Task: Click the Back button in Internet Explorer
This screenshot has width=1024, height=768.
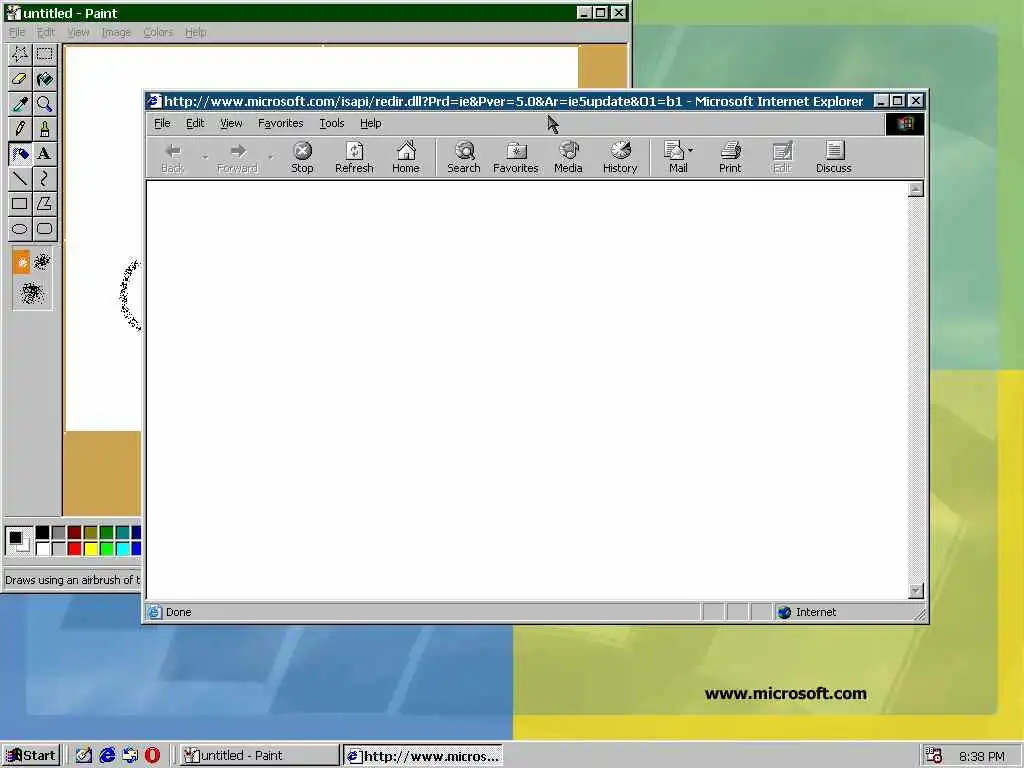Action: [172, 157]
